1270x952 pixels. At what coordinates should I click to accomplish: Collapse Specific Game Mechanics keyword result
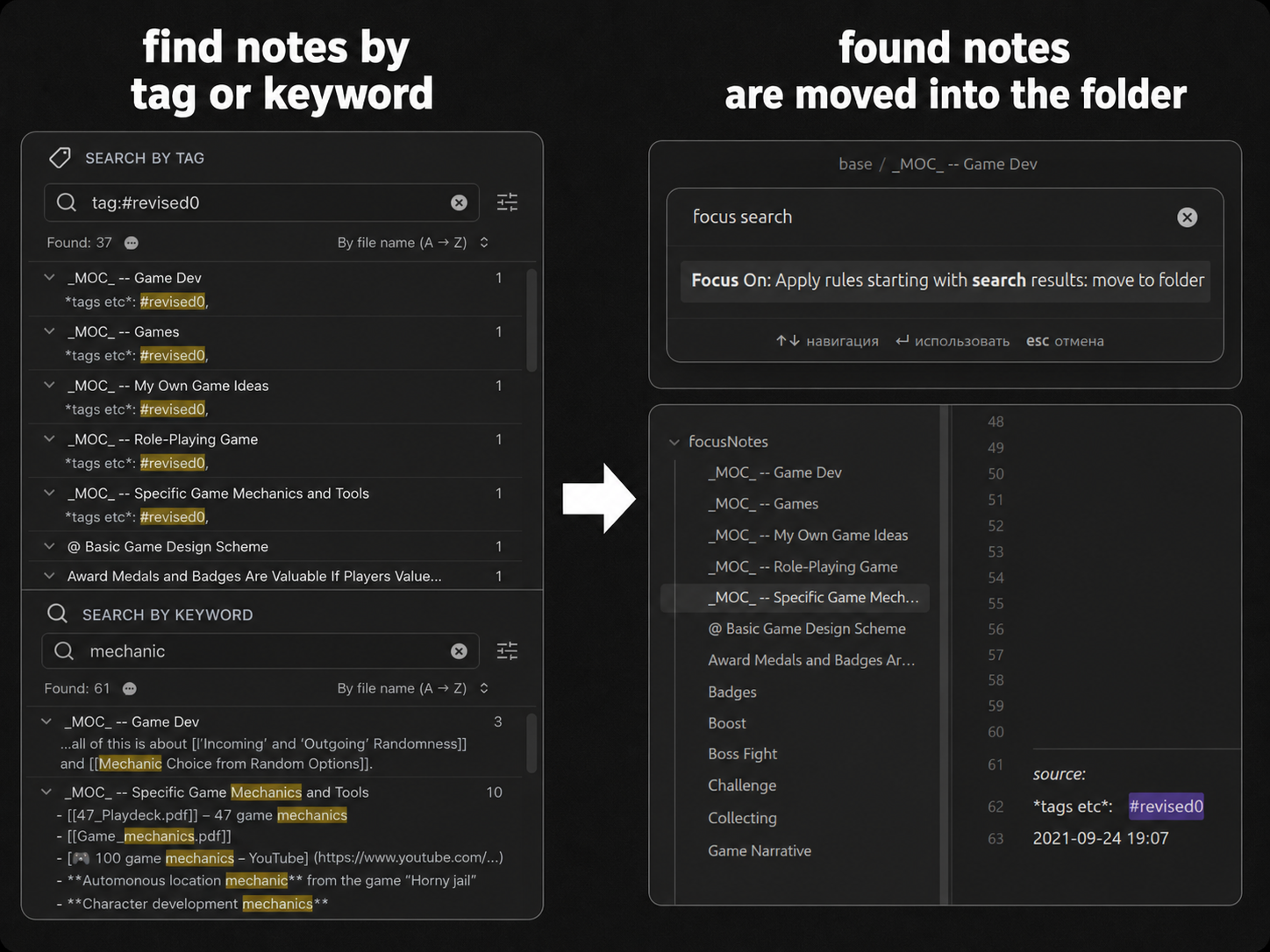tap(46, 792)
